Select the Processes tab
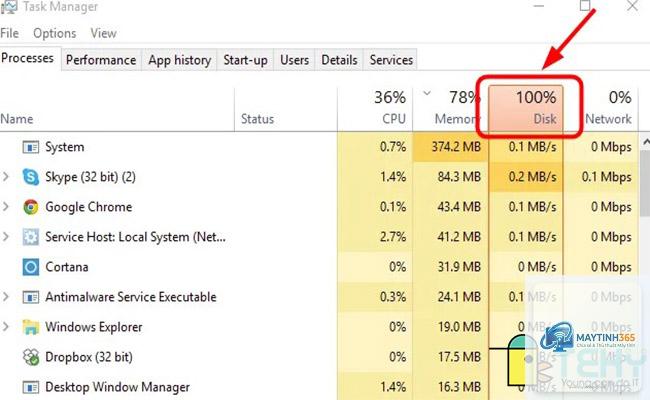Image resolution: width=650 pixels, height=400 pixels. (x=27, y=58)
